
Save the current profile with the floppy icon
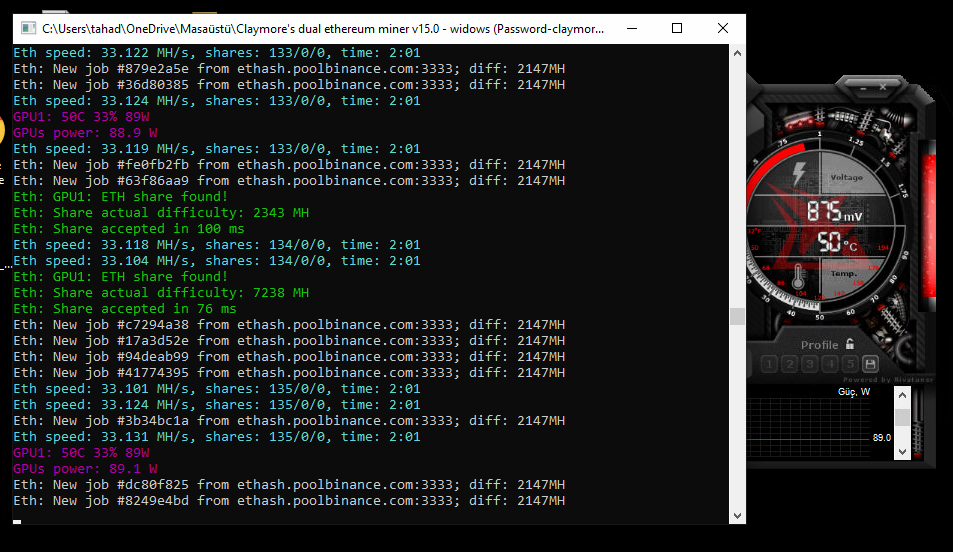(x=870, y=364)
